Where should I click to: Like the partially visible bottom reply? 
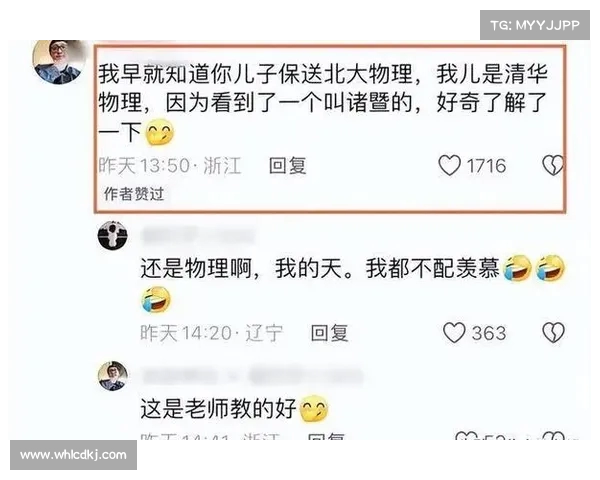pyautogui.click(x=467, y=436)
